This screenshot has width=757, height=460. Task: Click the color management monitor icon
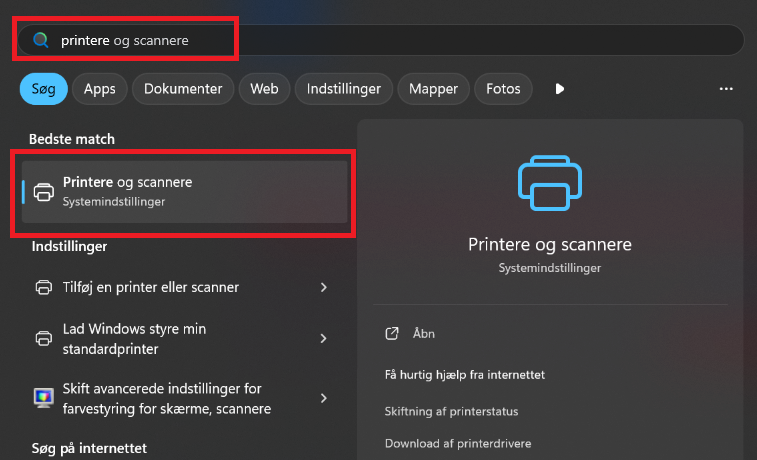tap(44, 398)
